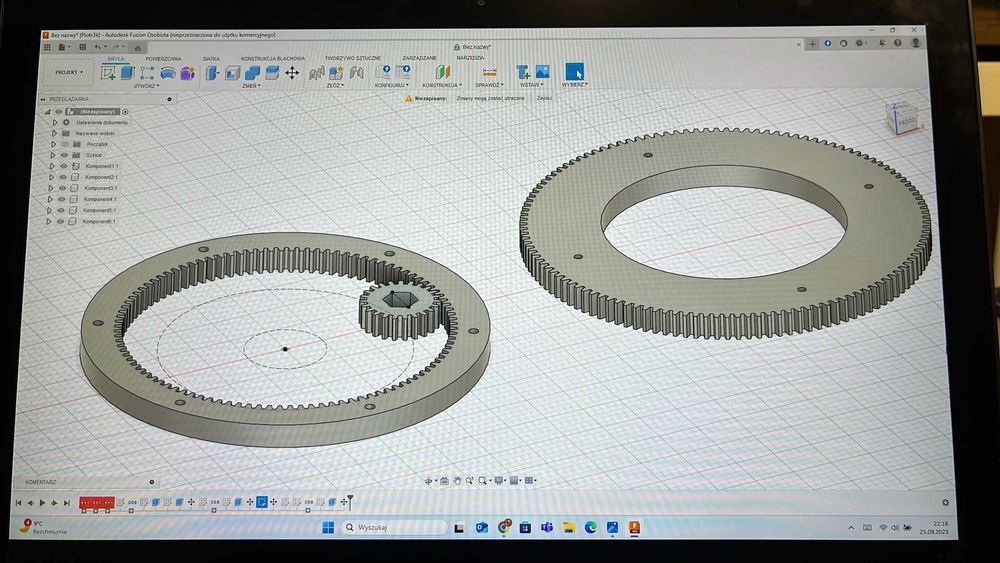Click the Press Pull tool icon
Image resolution: width=1000 pixels, height=563 pixels.
click(x=212, y=73)
